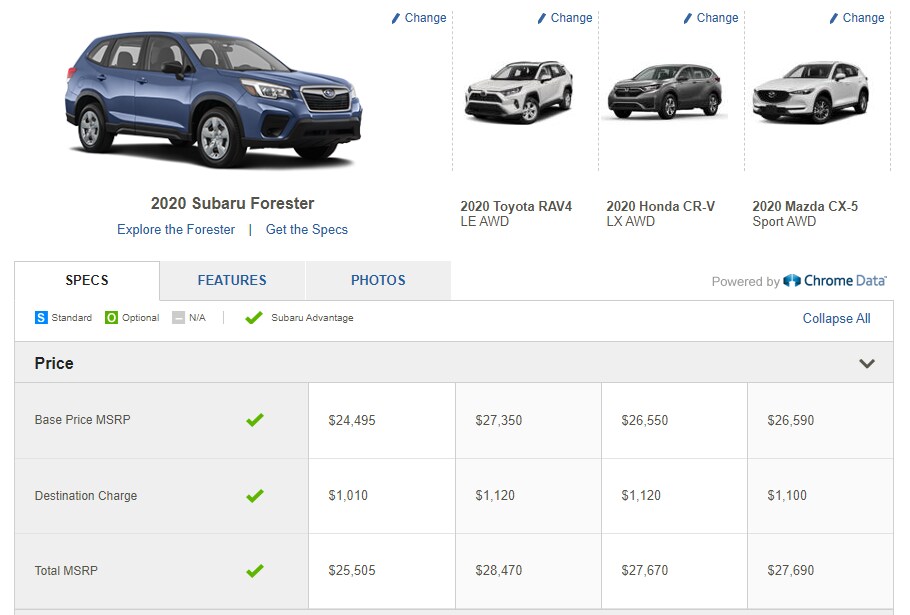Click the Chrome Data logo

pos(835,281)
